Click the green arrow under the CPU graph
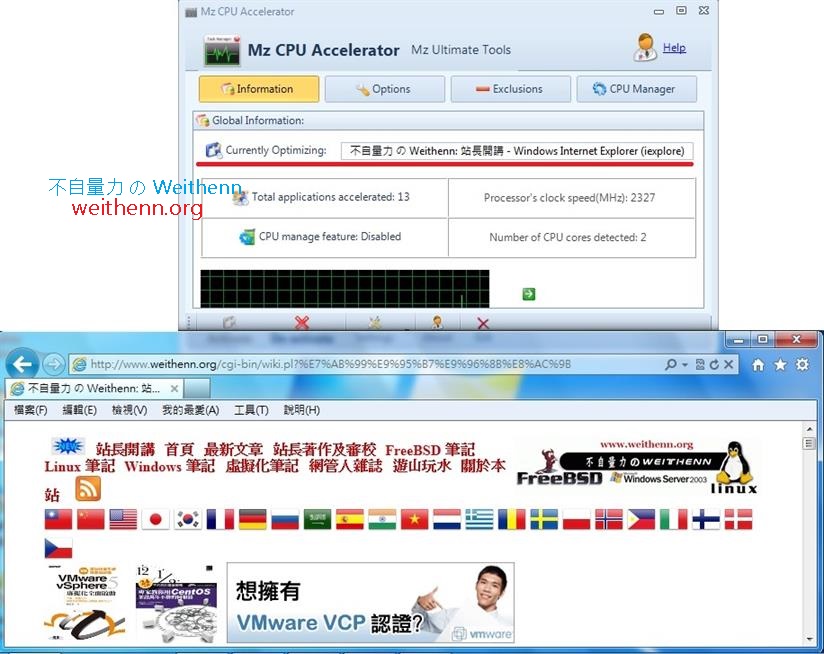 (x=527, y=295)
